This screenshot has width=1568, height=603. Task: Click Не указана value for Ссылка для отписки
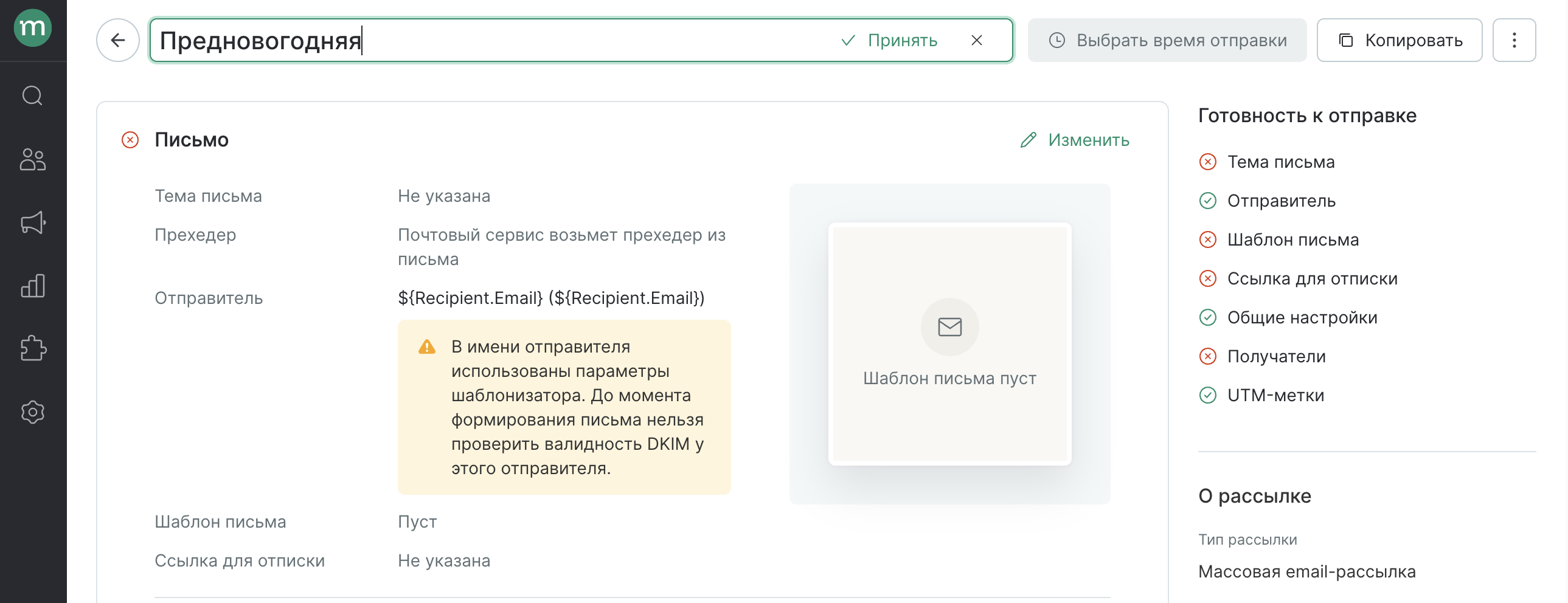point(444,561)
